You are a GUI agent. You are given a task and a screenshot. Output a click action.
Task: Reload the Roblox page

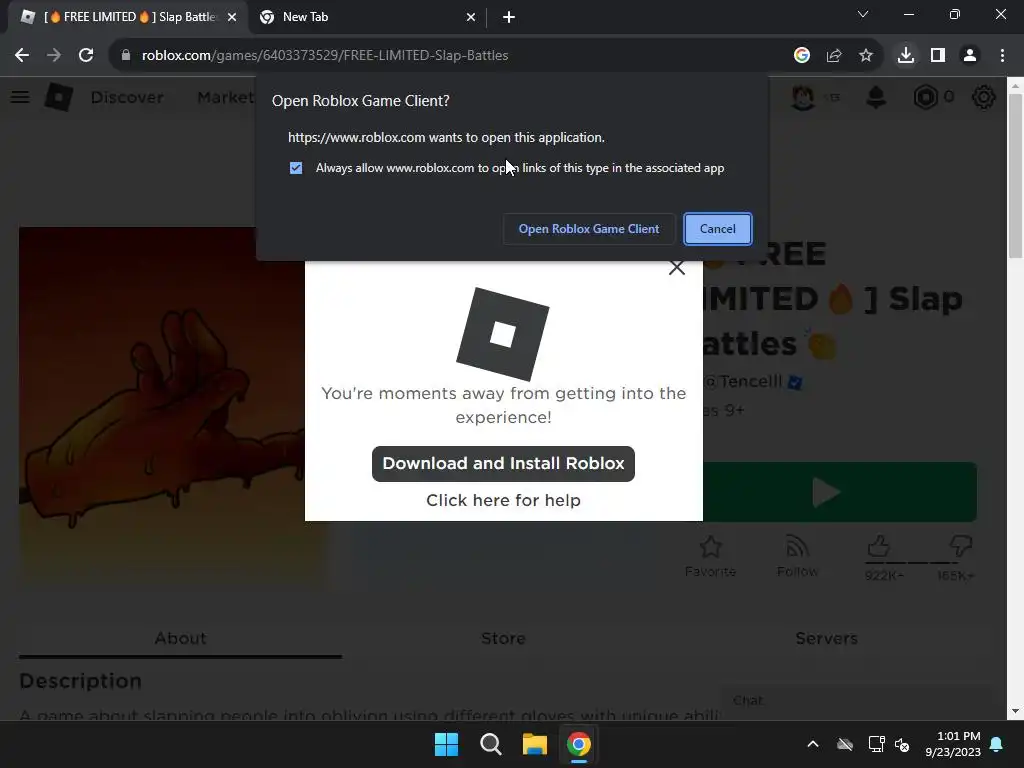[x=86, y=56]
